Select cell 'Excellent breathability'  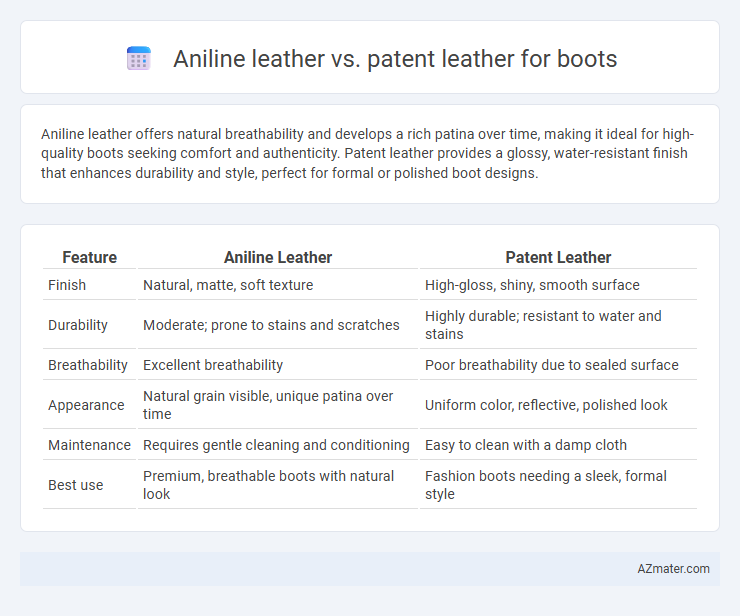(x=278, y=365)
